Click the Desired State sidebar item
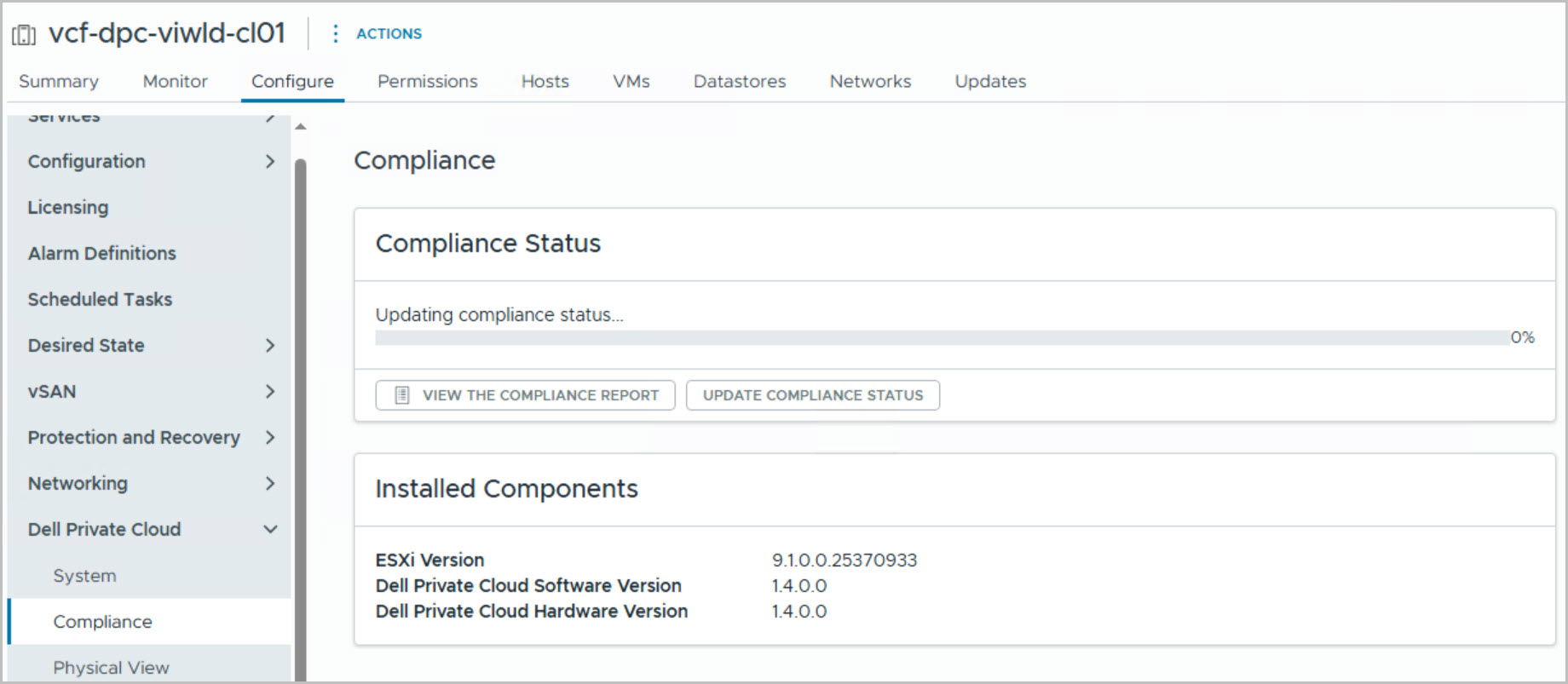The height and width of the screenshot is (684, 1568). (86, 345)
